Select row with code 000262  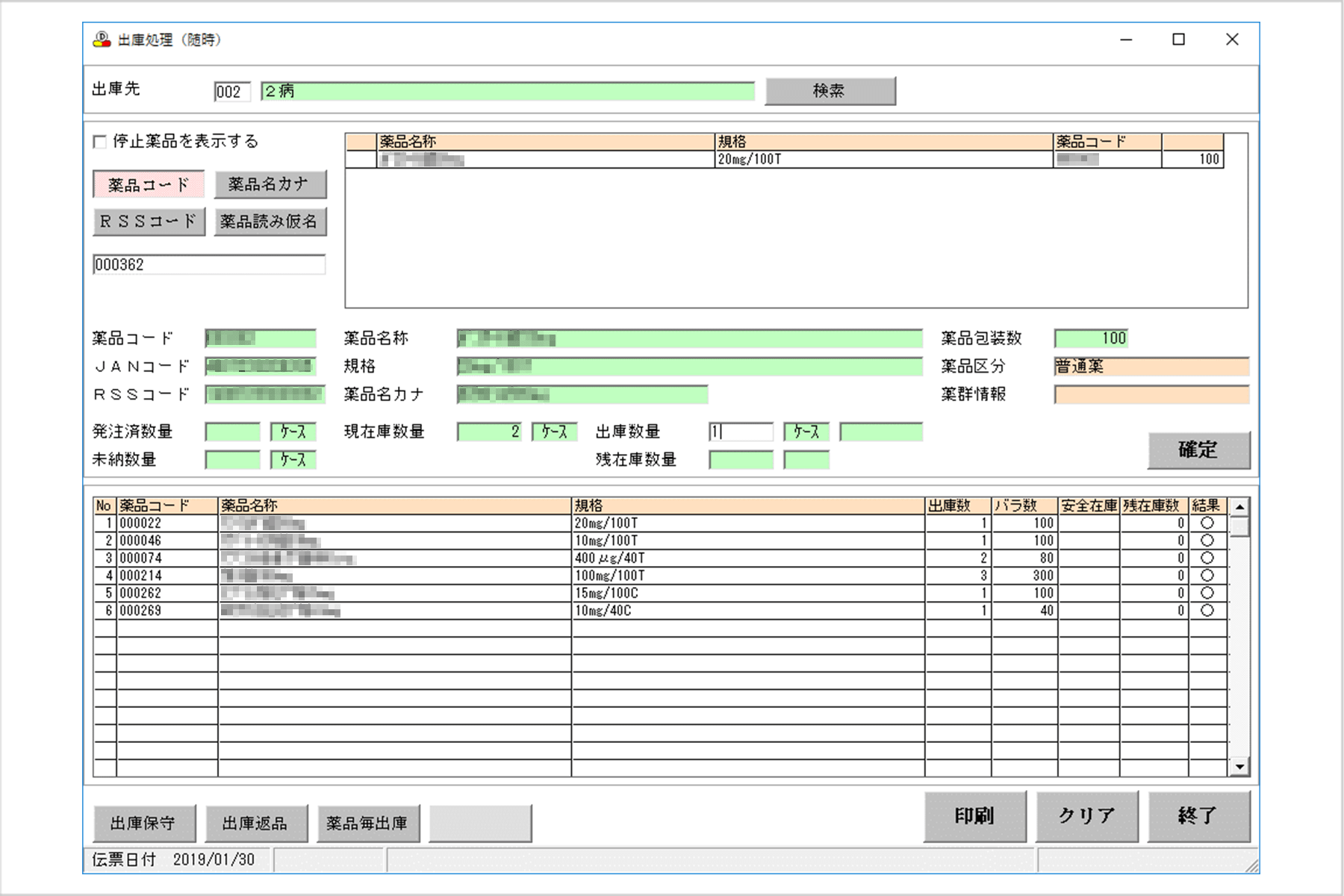[x=661, y=594]
